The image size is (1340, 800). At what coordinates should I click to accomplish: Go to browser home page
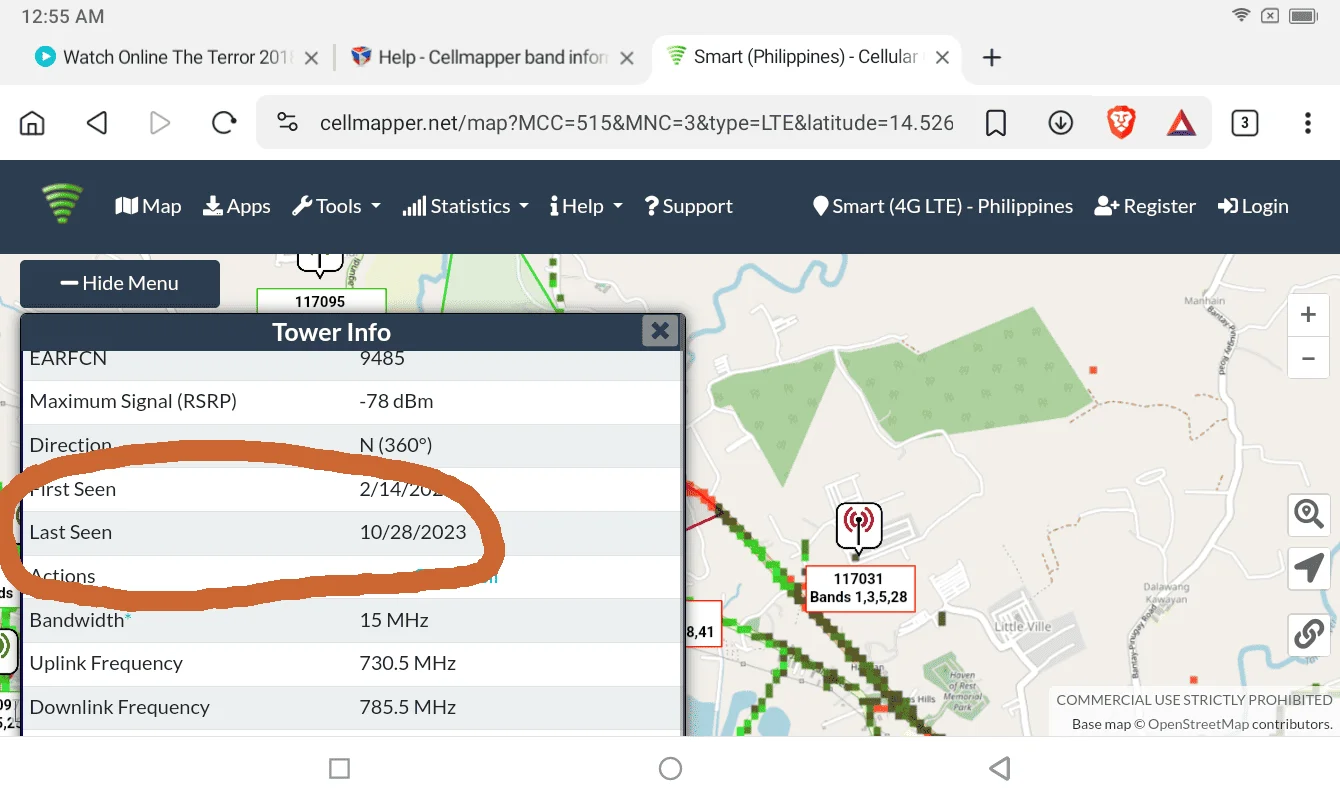pyautogui.click(x=33, y=123)
